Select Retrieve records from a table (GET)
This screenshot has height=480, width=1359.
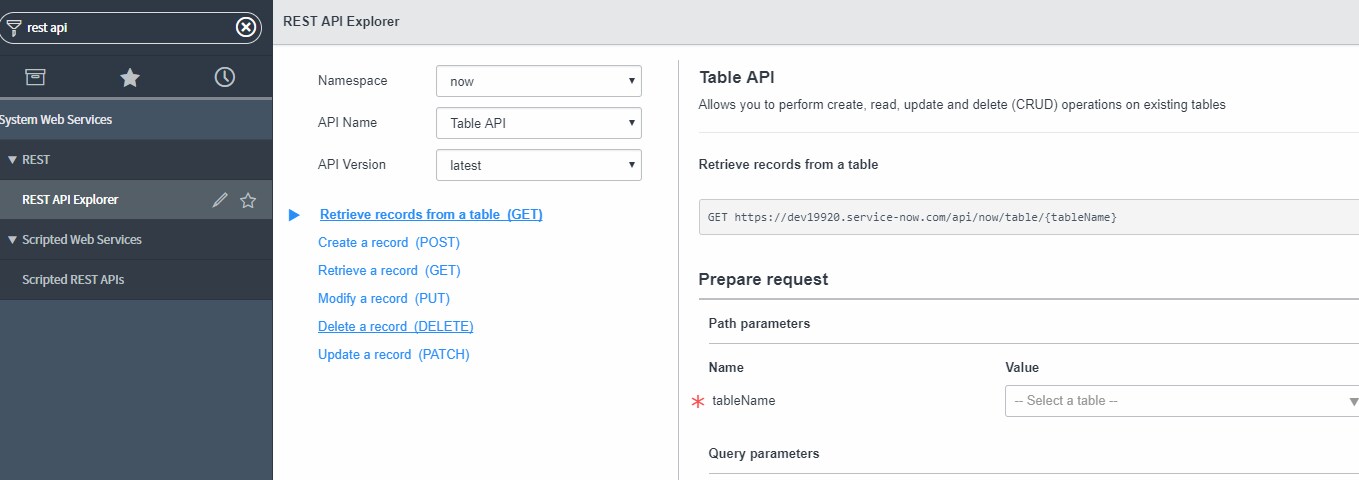click(x=431, y=214)
